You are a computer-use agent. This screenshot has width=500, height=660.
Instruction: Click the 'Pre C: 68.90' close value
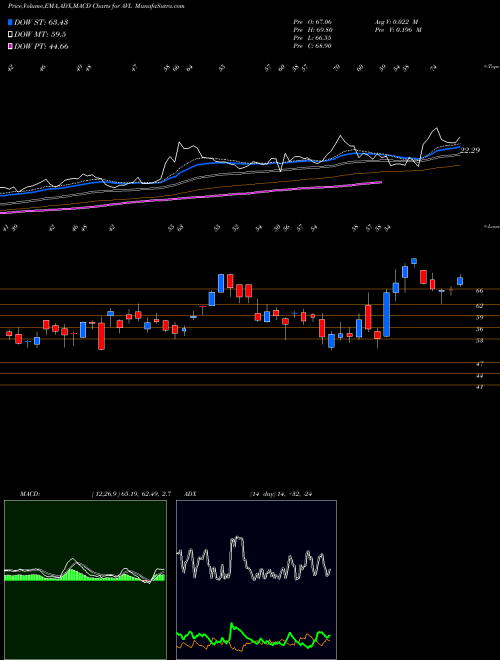(x=313, y=46)
